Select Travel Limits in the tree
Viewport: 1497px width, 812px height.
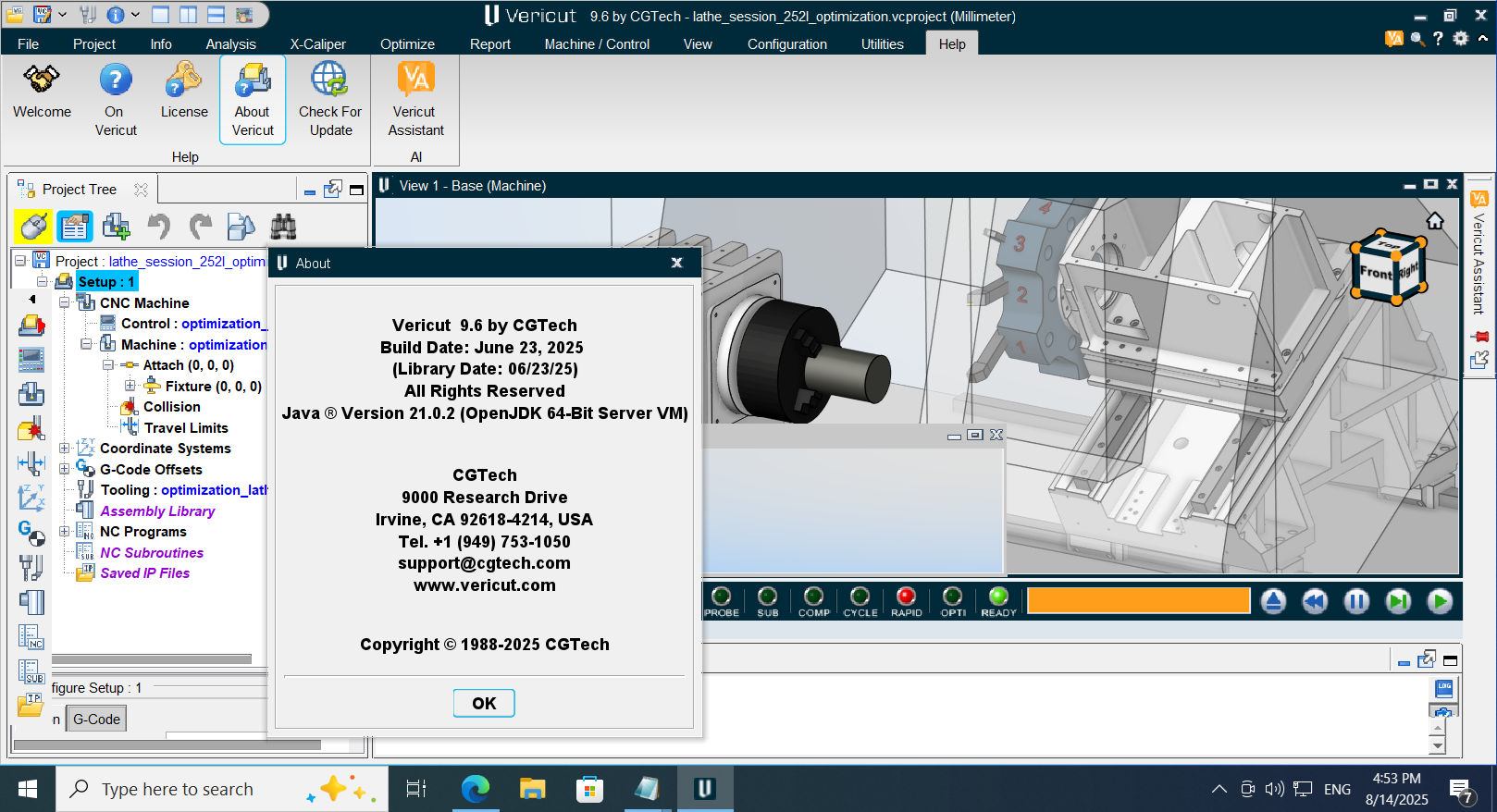coord(186,427)
